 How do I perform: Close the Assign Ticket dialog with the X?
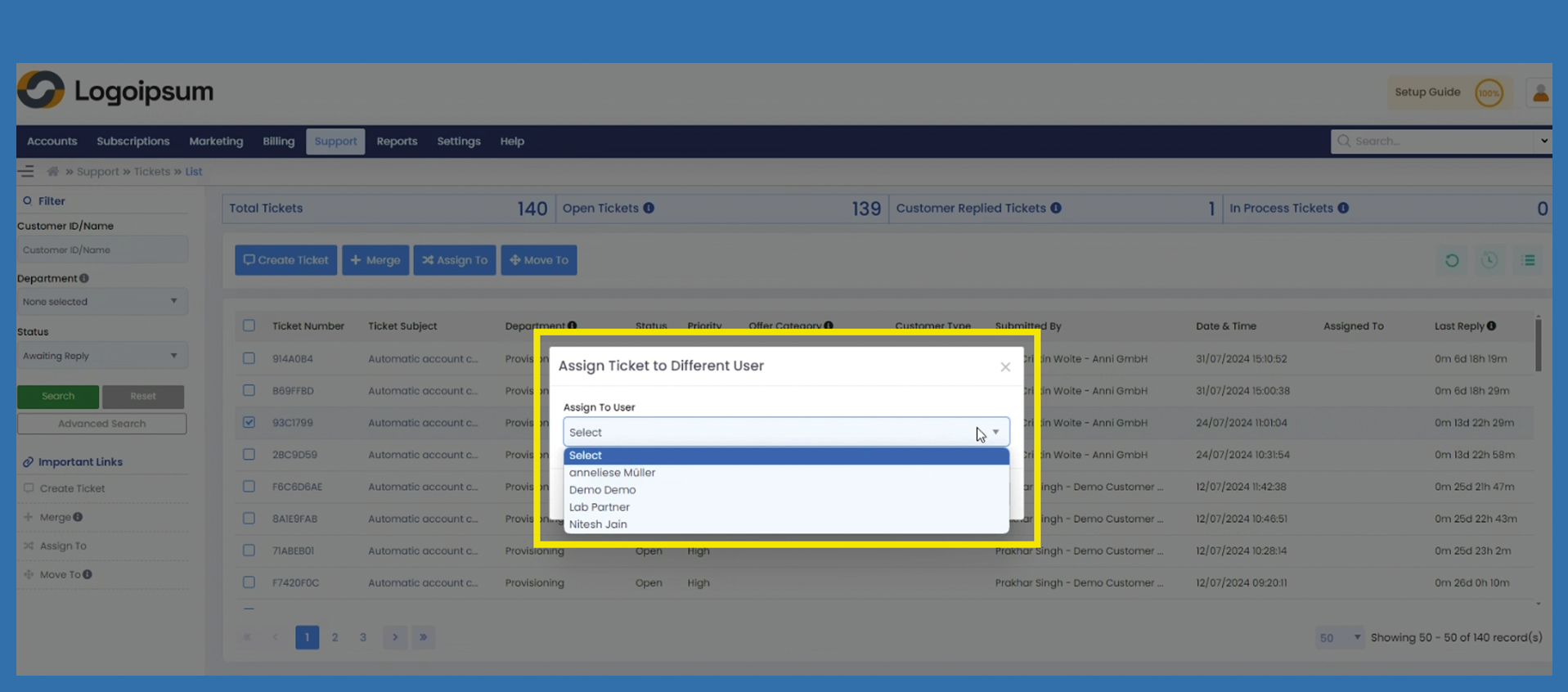click(x=1005, y=367)
